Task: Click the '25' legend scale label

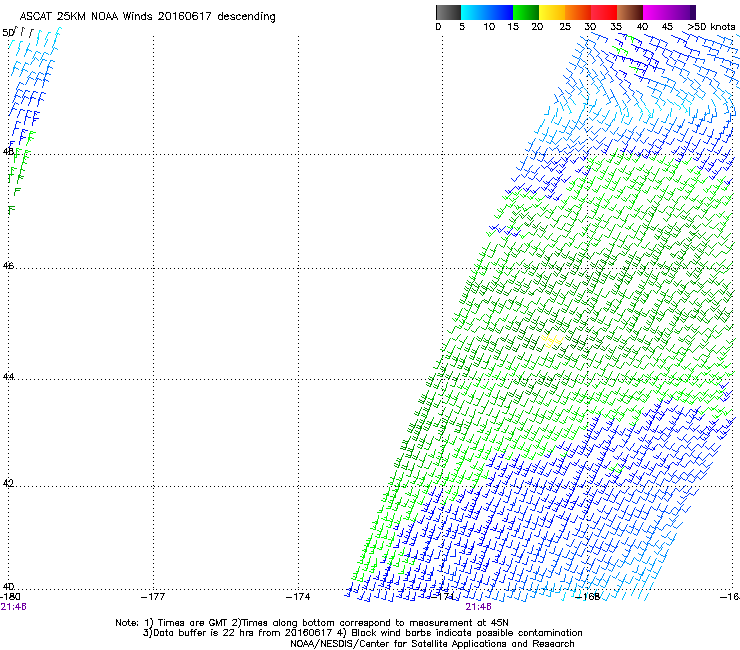Action: [565, 27]
